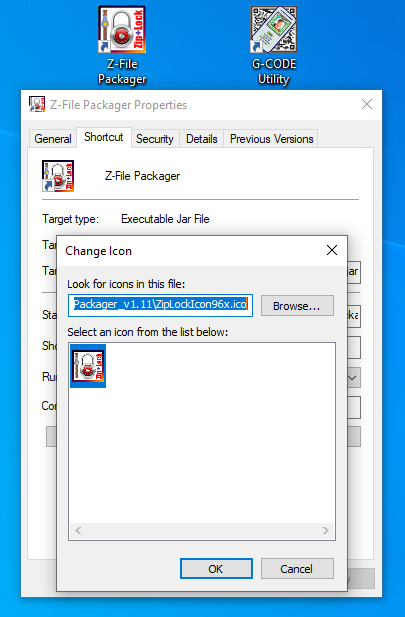Click the Properties window title bar icon
405x617 pixels.
pyautogui.click(x=37, y=105)
